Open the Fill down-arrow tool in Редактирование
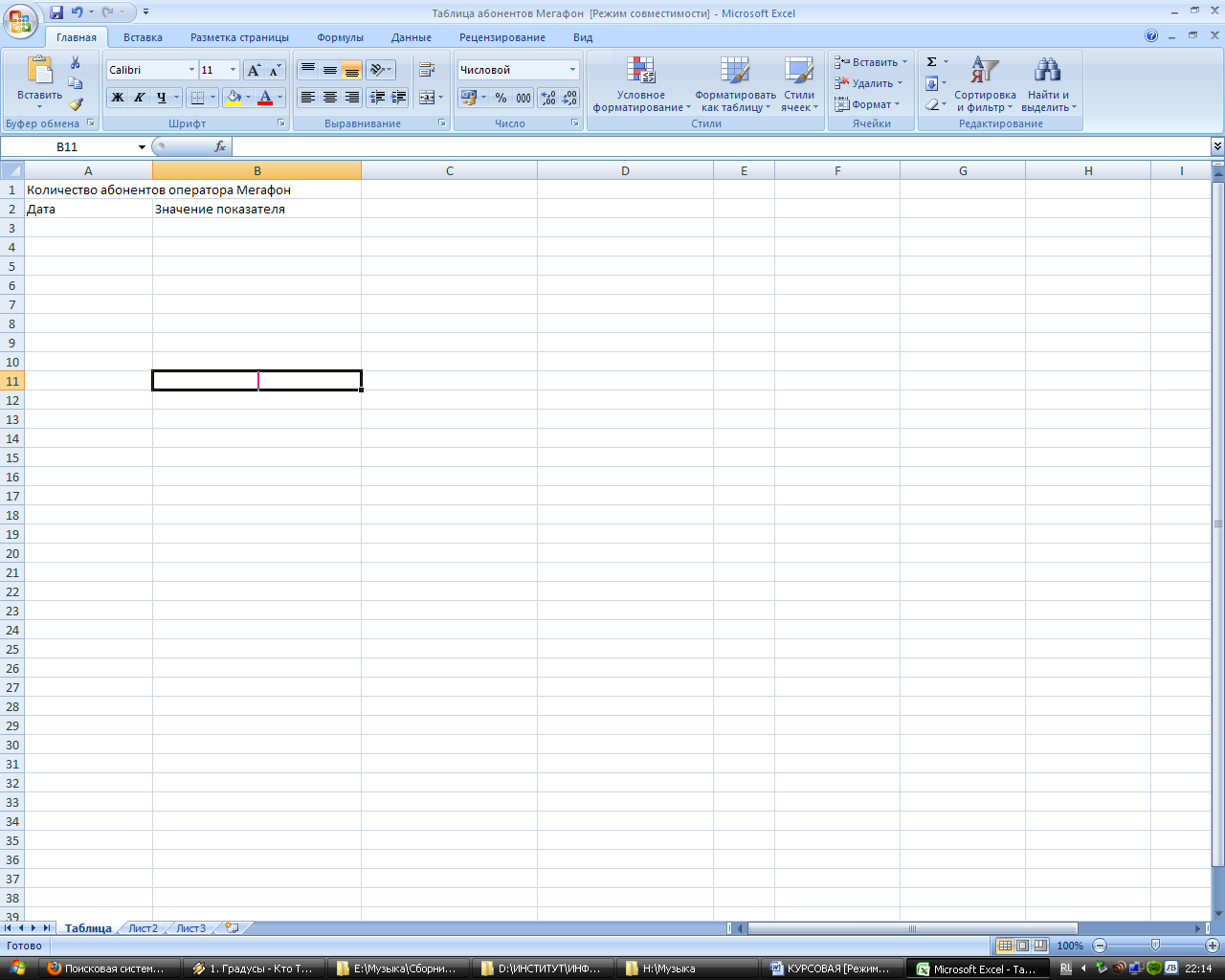The height and width of the screenshot is (980, 1225). pos(931,83)
